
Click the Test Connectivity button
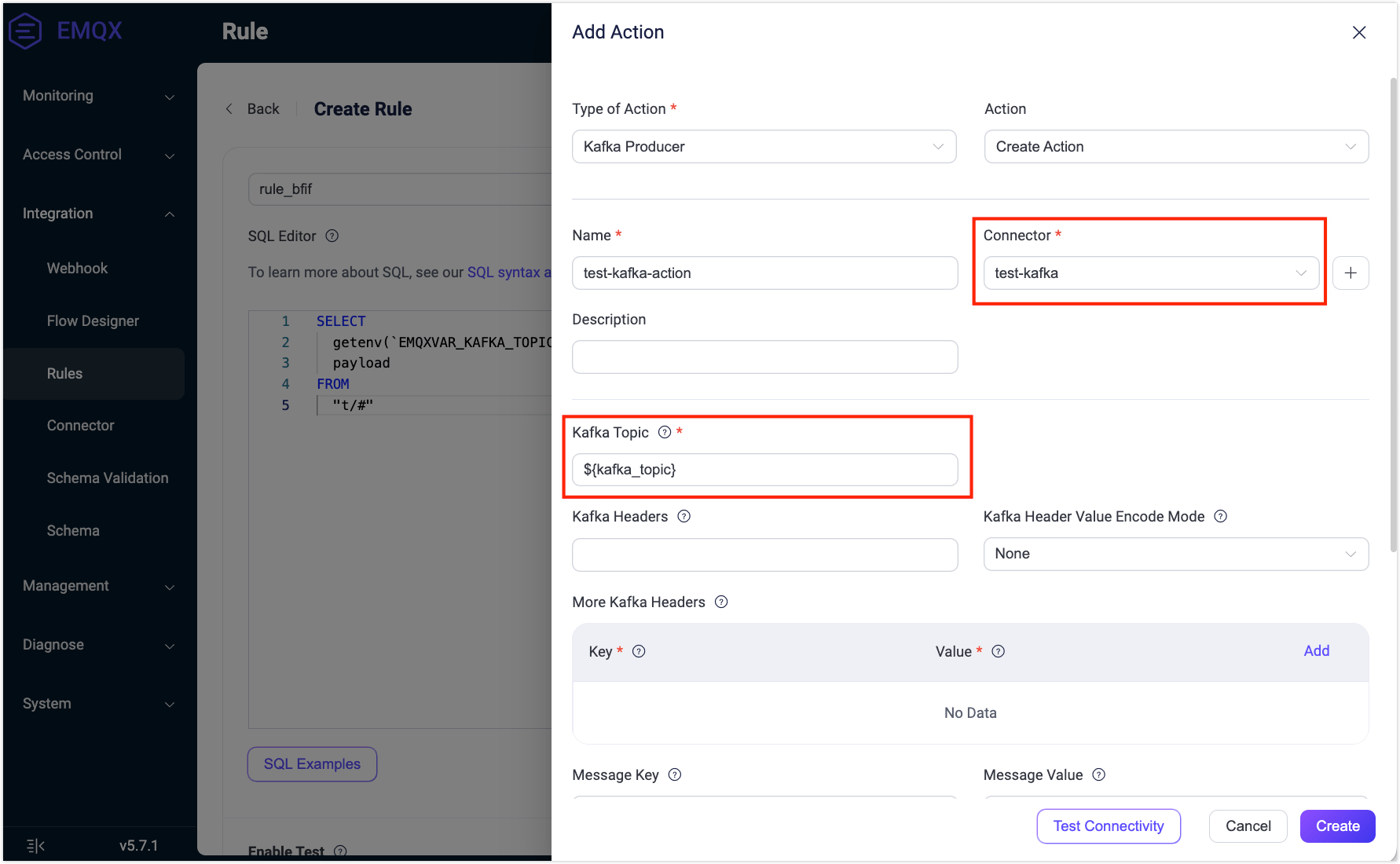[x=1108, y=826]
